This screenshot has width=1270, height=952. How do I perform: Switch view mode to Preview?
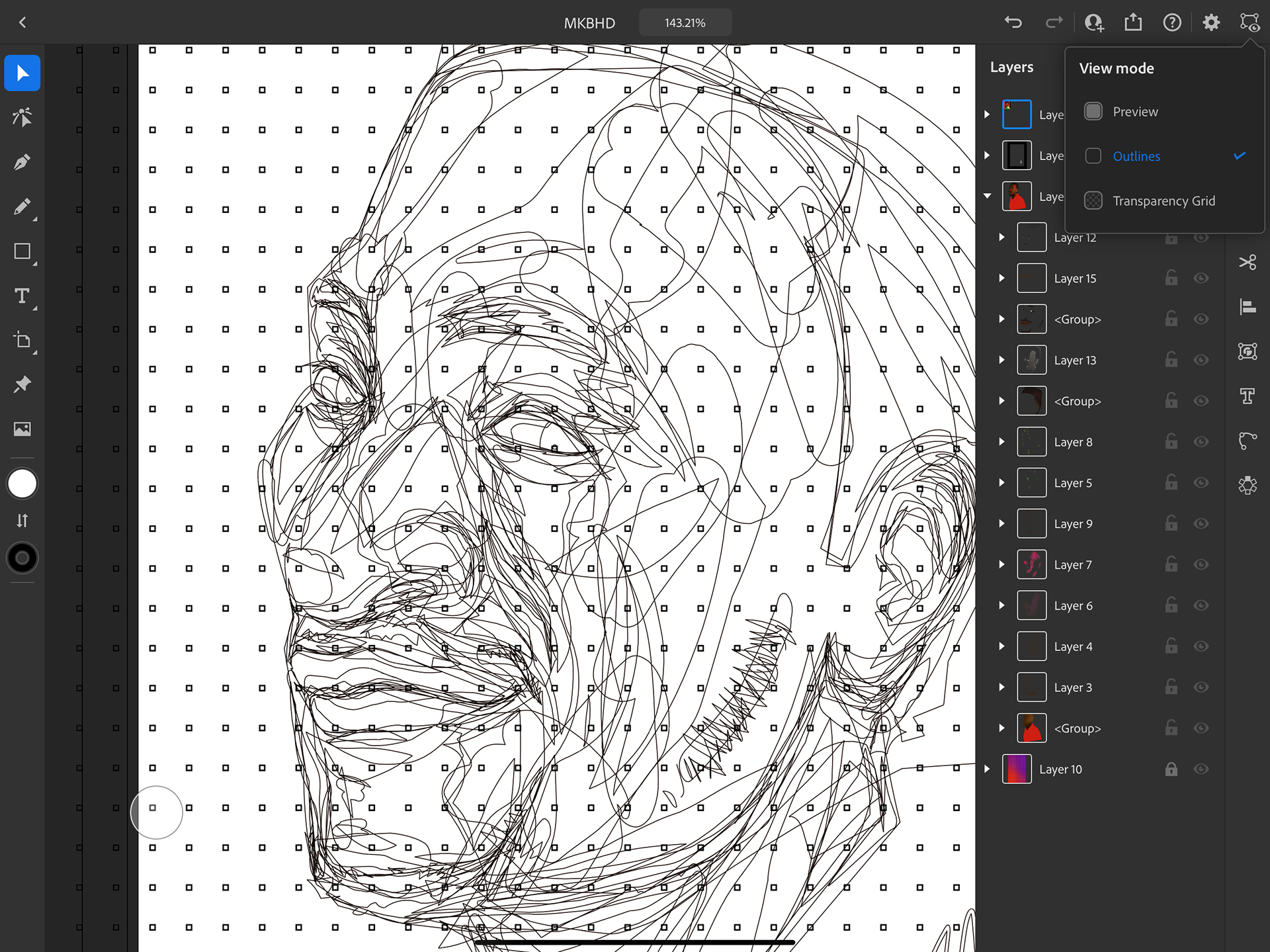coord(1134,112)
